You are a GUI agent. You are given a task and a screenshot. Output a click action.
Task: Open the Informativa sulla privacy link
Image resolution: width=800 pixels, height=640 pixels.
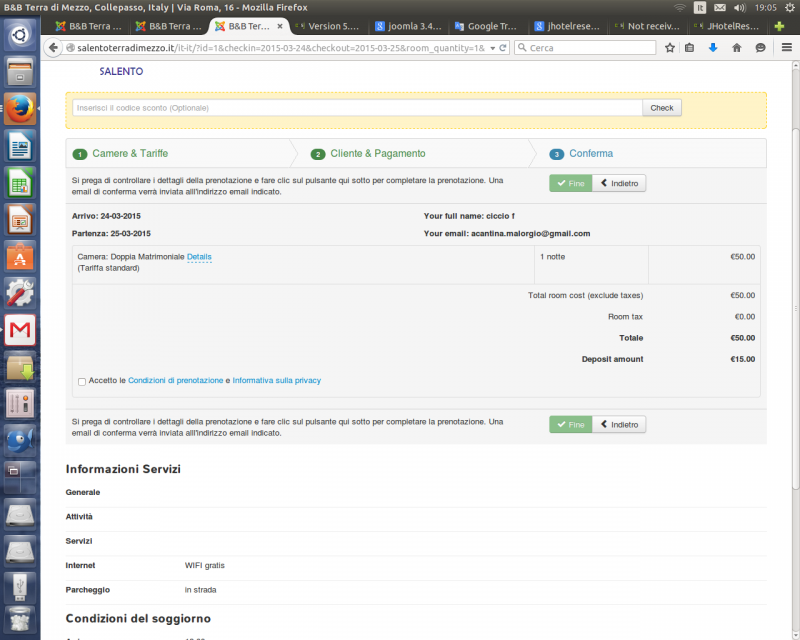click(277, 381)
